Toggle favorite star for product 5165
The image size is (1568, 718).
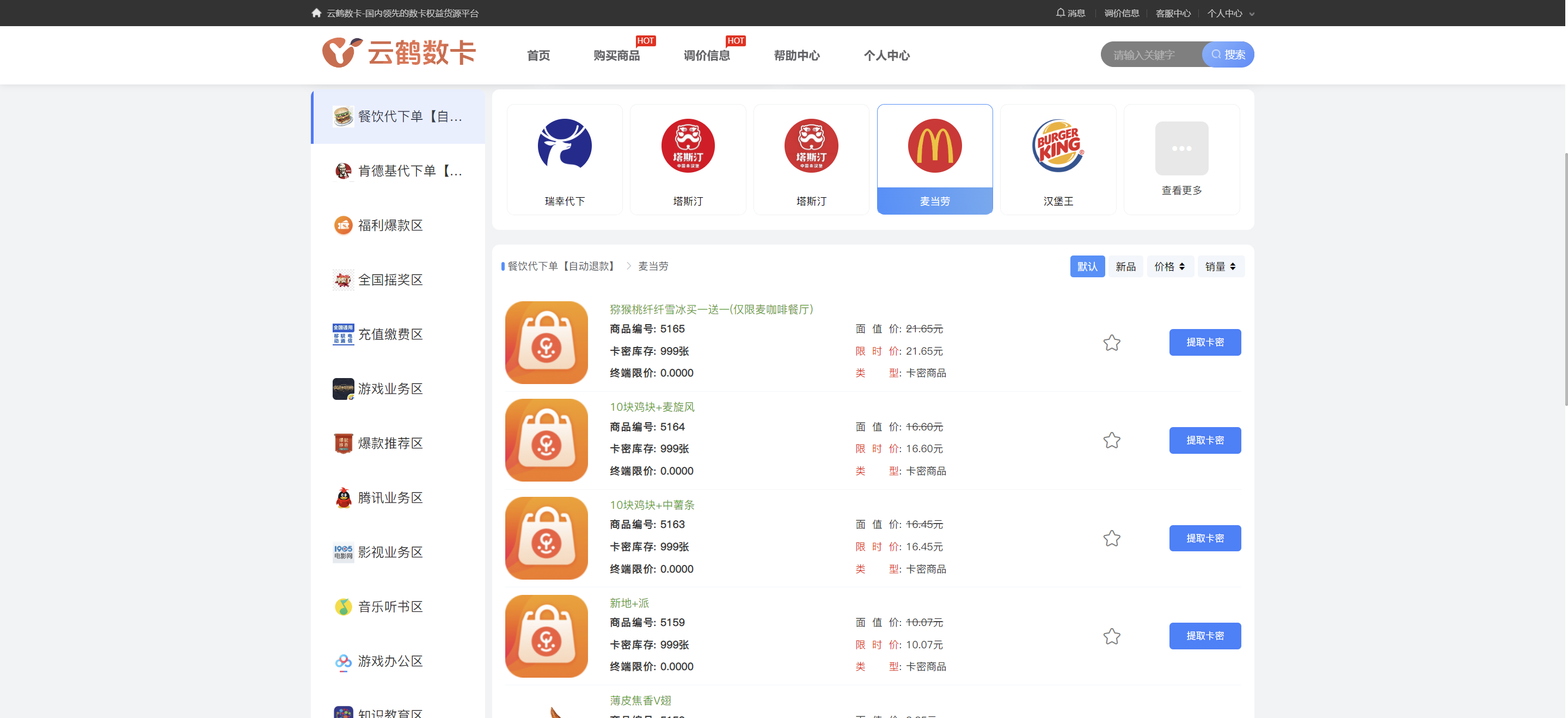point(1111,343)
